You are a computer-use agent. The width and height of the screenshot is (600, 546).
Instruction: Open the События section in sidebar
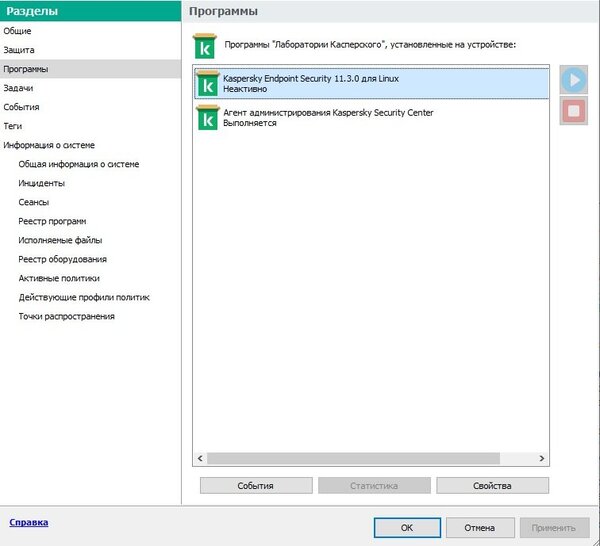(x=21, y=107)
